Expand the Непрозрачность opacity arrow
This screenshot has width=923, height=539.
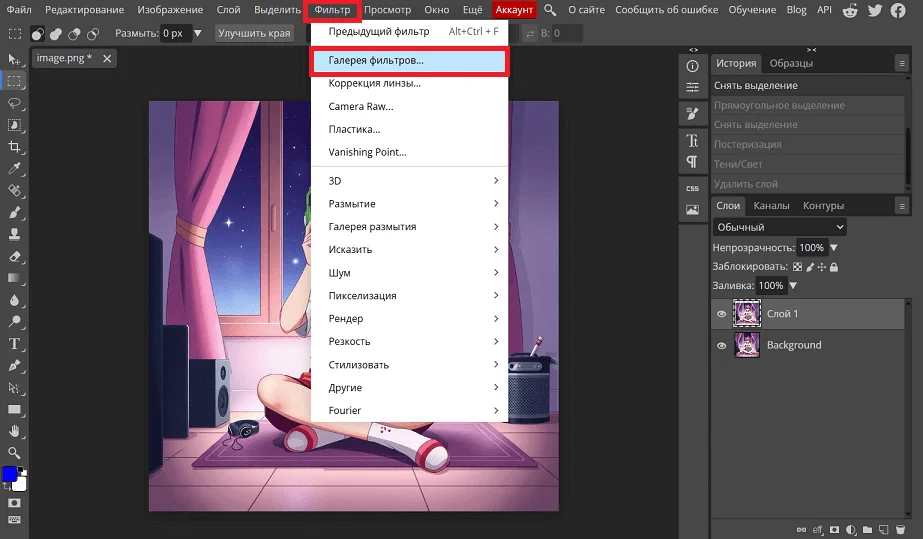(834, 247)
